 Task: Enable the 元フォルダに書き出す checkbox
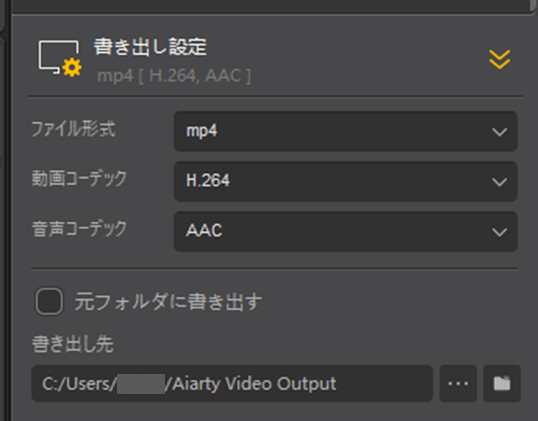49,301
